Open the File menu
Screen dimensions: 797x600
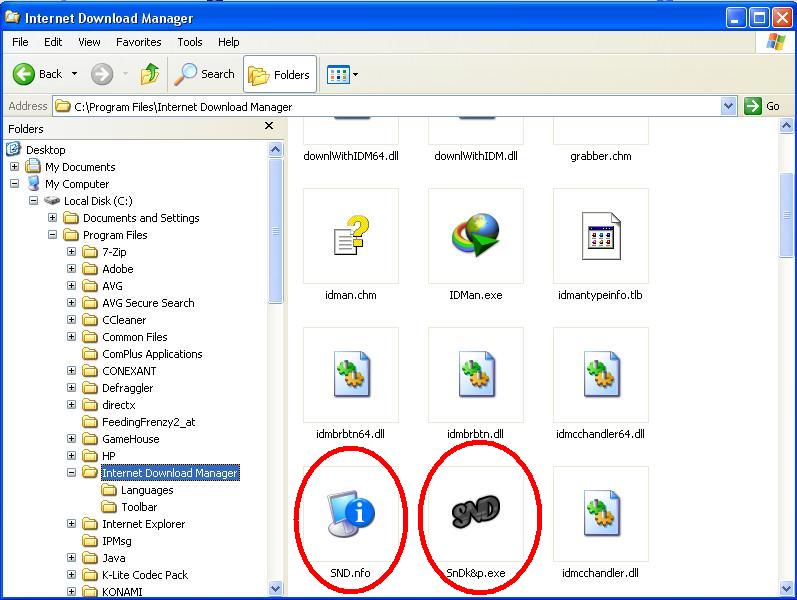[x=20, y=42]
